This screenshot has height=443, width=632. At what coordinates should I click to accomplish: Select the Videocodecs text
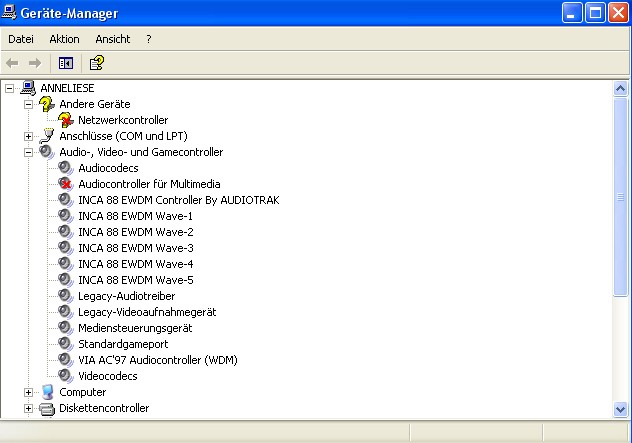[x=108, y=376]
